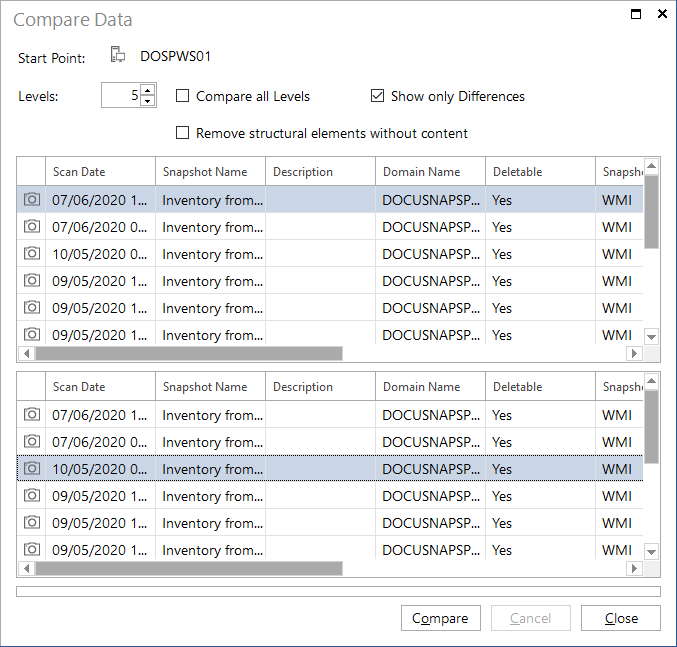
Task: Click the DOSPWS01 workstation icon by Start Point
Action: [x=118, y=55]
